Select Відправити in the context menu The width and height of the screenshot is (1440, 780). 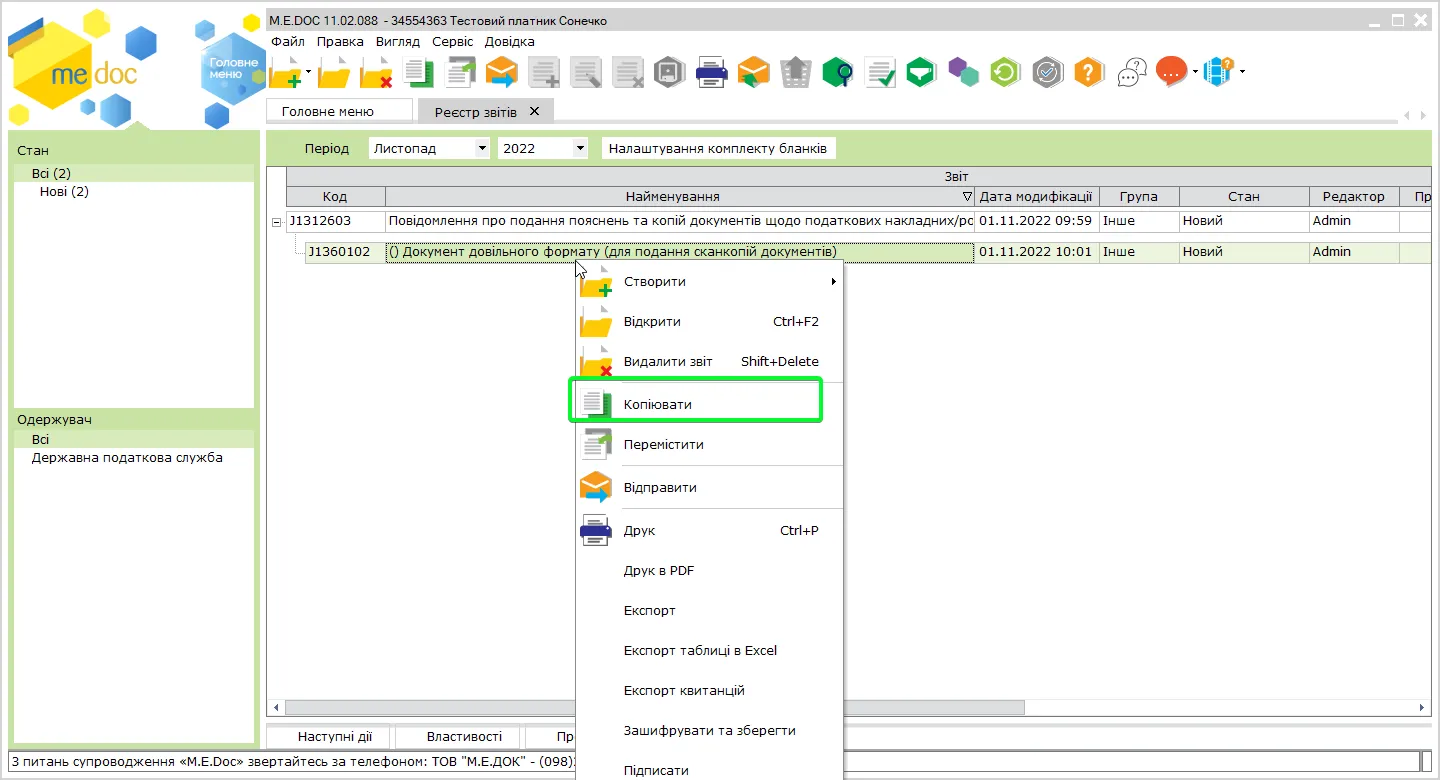click(712, 488)
